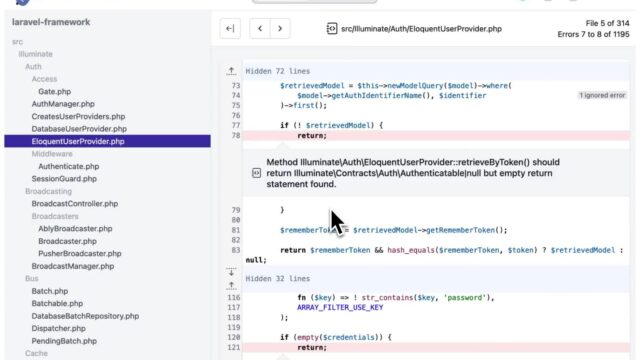The height and width of the screenshot is (360, 640).
Task: Click the 'File 5 of 314' counter
Action: point(607,23)
